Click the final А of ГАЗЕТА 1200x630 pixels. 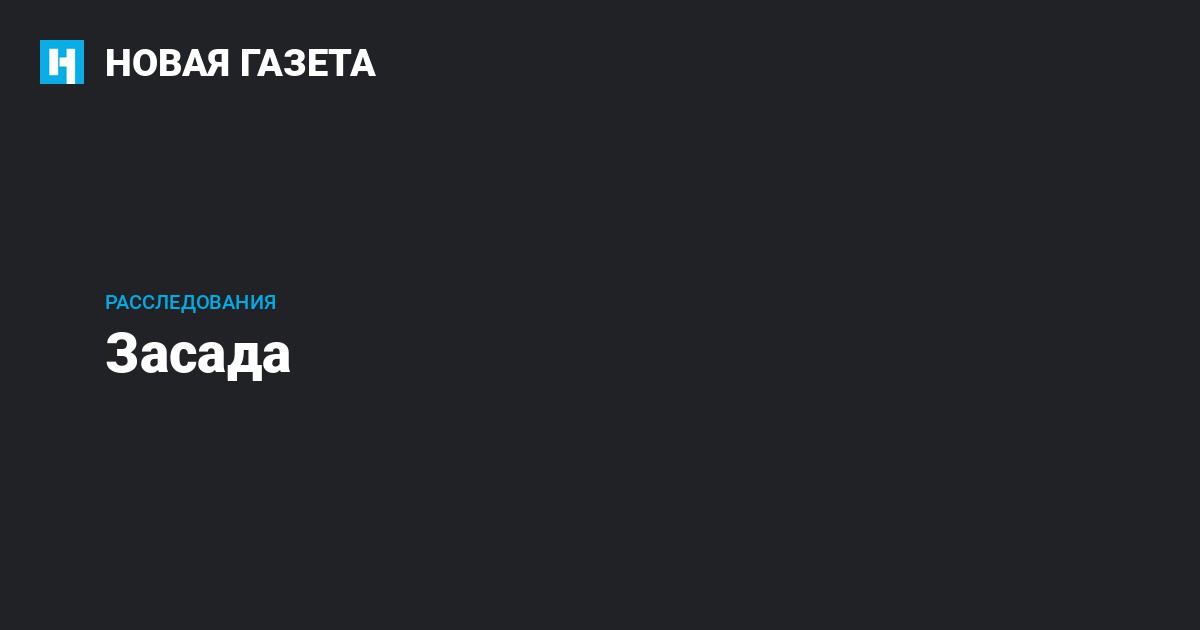(x=363, y=63)
